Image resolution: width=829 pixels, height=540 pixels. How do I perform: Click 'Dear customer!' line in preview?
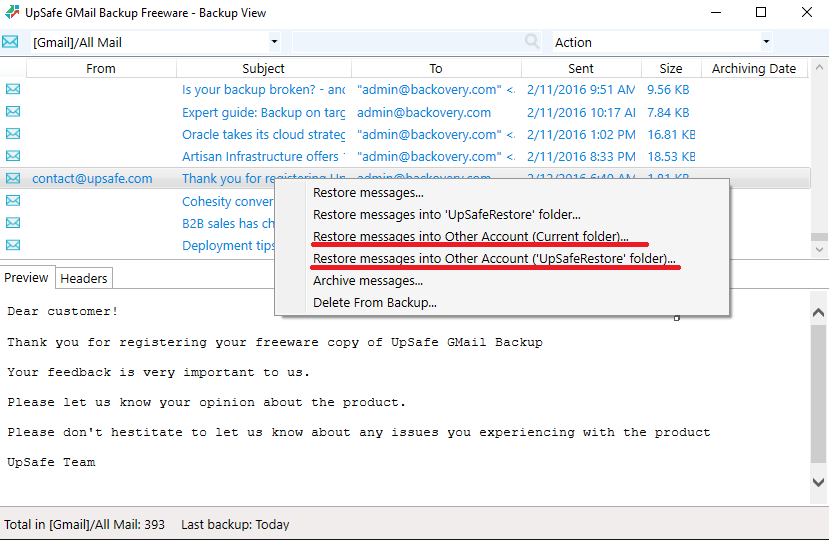coord(62,311)
